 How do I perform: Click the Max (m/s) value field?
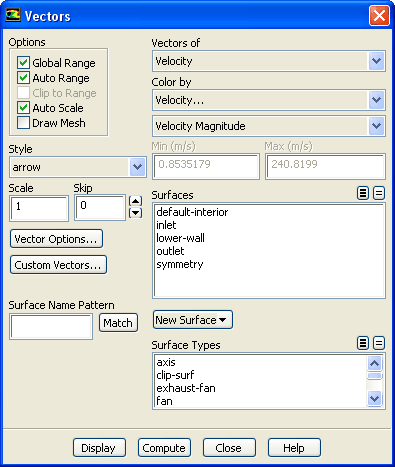click(x=325, y=166)
